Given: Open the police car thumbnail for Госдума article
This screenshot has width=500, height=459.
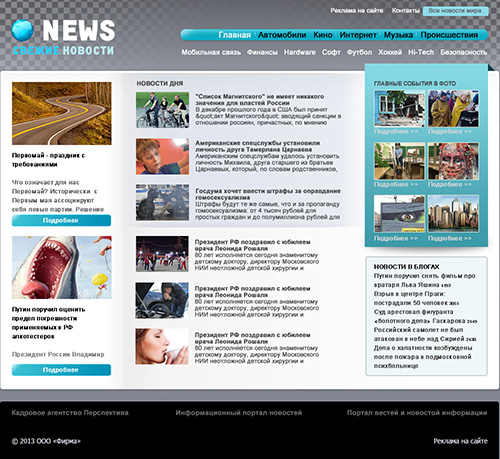Looking at the screenshot, I should (x=162, y=202).
